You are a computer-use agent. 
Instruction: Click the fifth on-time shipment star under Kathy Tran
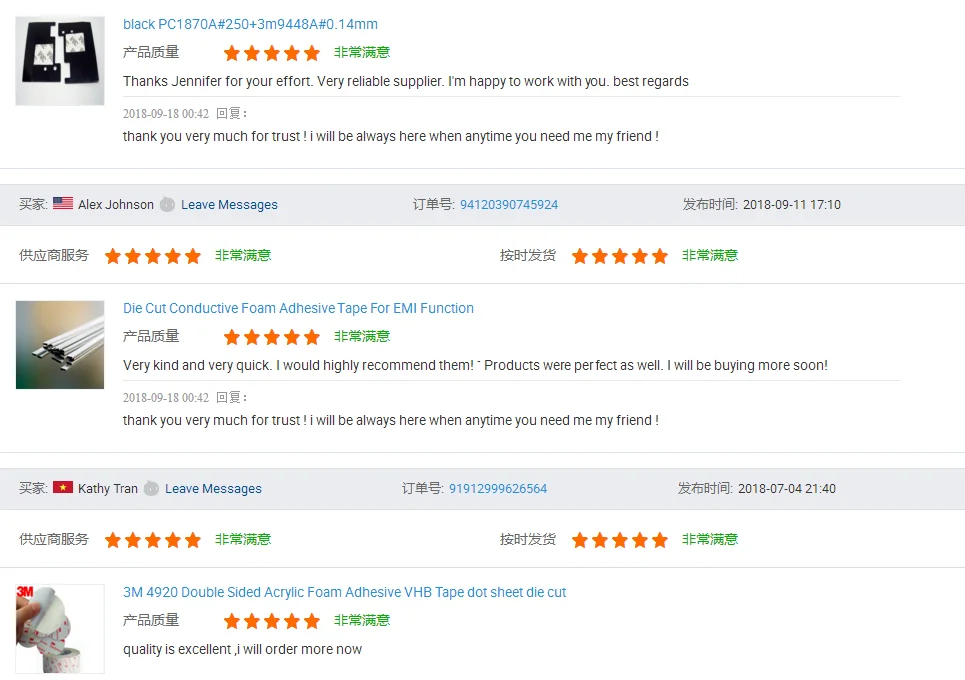660,540
